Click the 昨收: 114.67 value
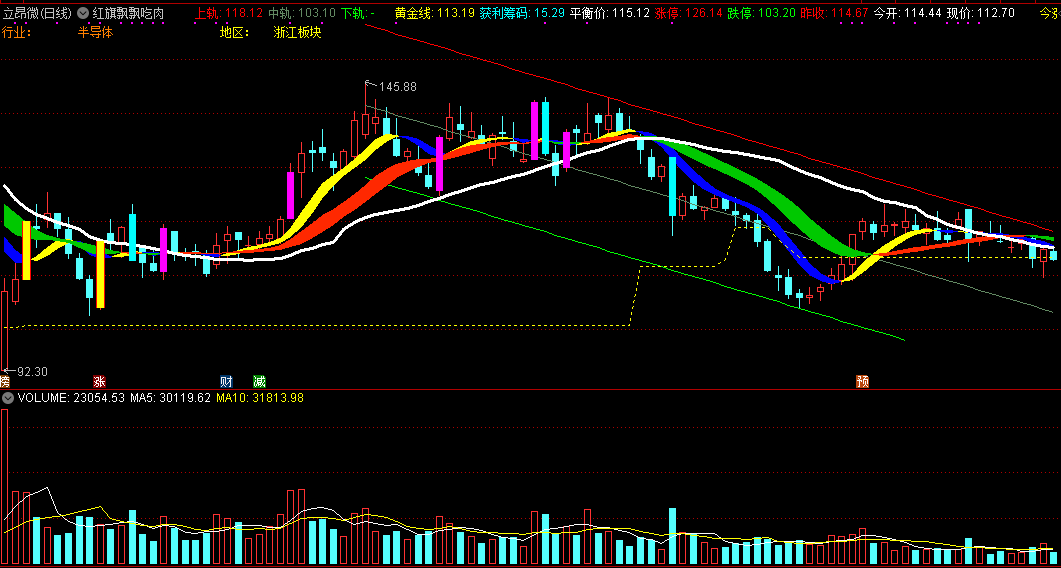1061x568 pixels. pyautogui.click(x=834, y=12)
